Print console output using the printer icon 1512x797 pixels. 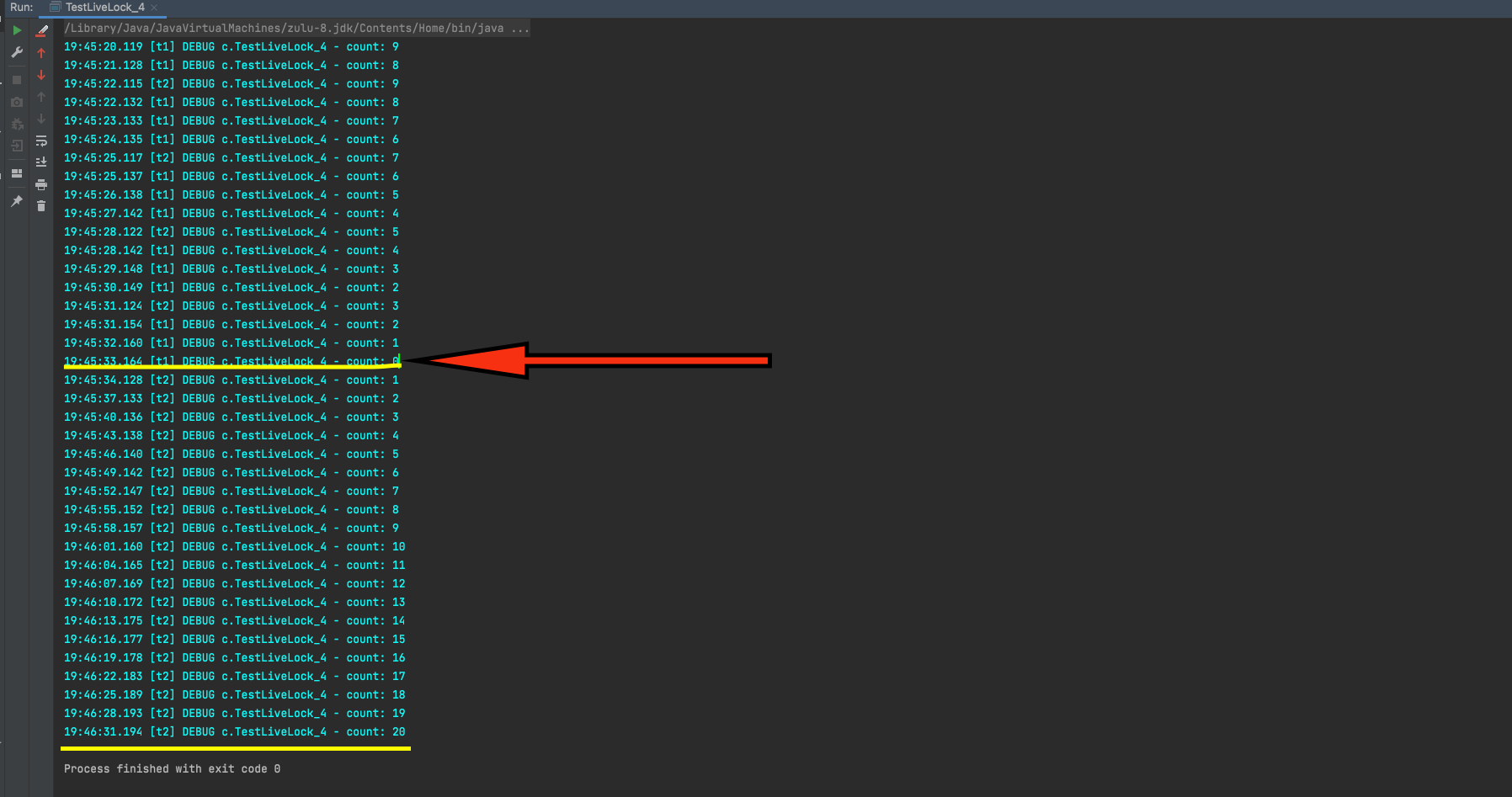[x=41, y=184]
